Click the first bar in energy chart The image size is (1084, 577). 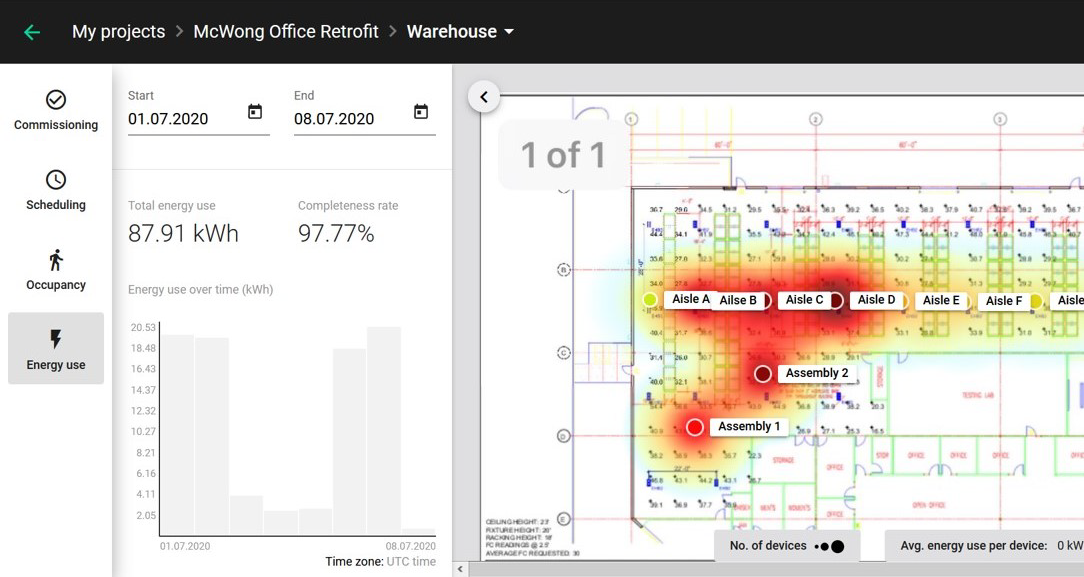178,435
